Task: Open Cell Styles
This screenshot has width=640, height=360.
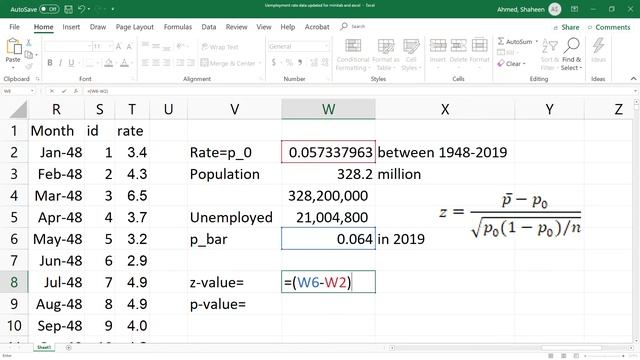Action: (411, 55)
